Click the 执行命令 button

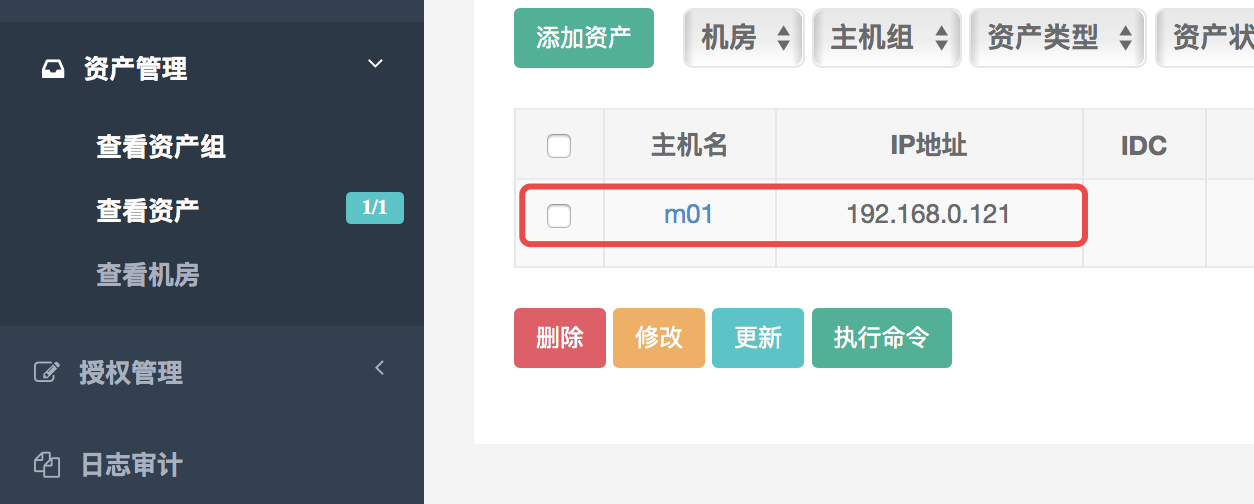(x=881, y=338)
